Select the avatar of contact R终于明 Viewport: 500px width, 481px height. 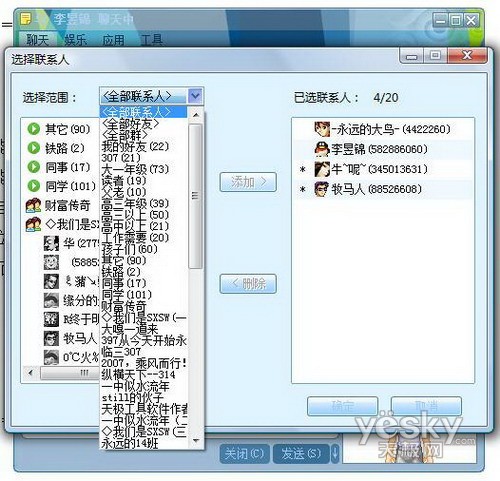pyautogui.click(x=51, y=319)
